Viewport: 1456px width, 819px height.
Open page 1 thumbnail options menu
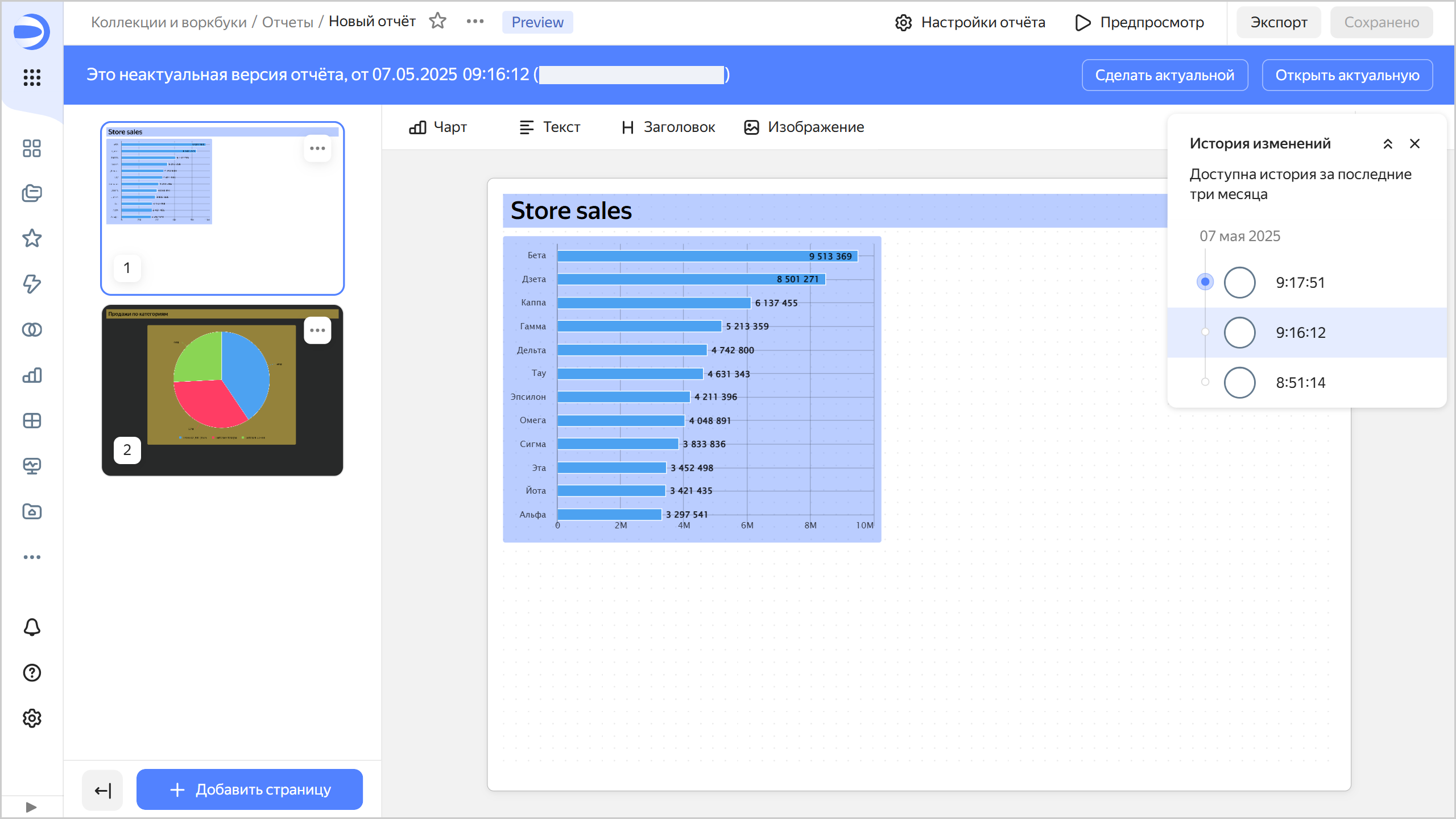[x=317, y=148]
